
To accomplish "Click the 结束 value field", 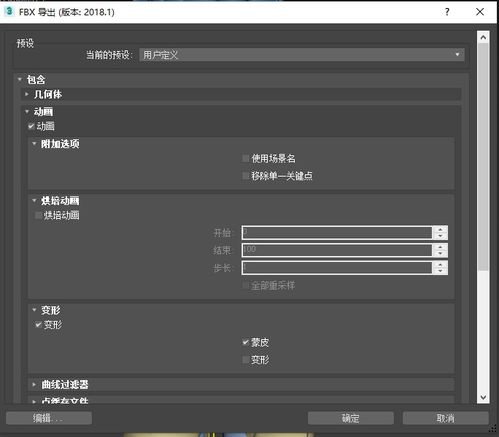I will [x=337, y=250].
